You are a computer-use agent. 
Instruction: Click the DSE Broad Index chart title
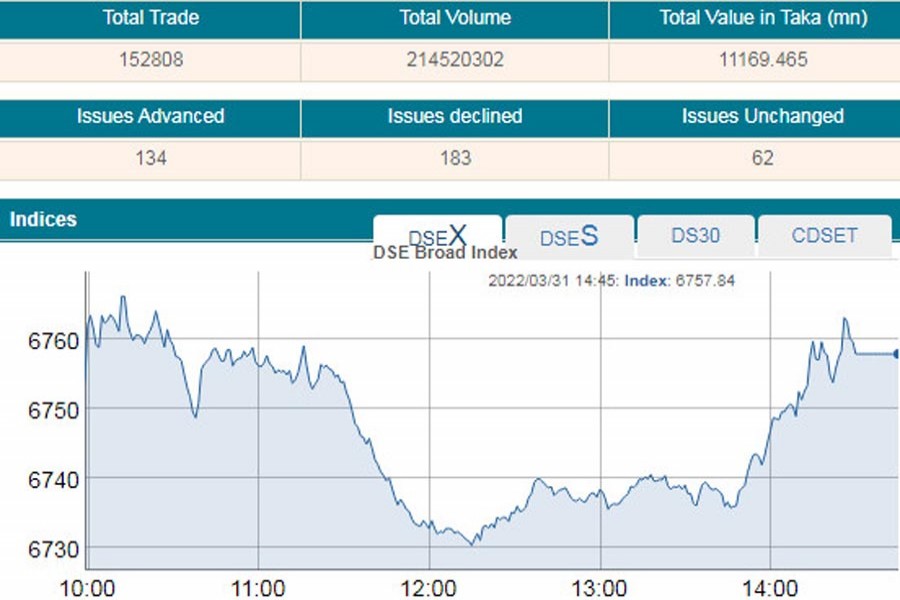pyautogui.click(x=445, y=253)
